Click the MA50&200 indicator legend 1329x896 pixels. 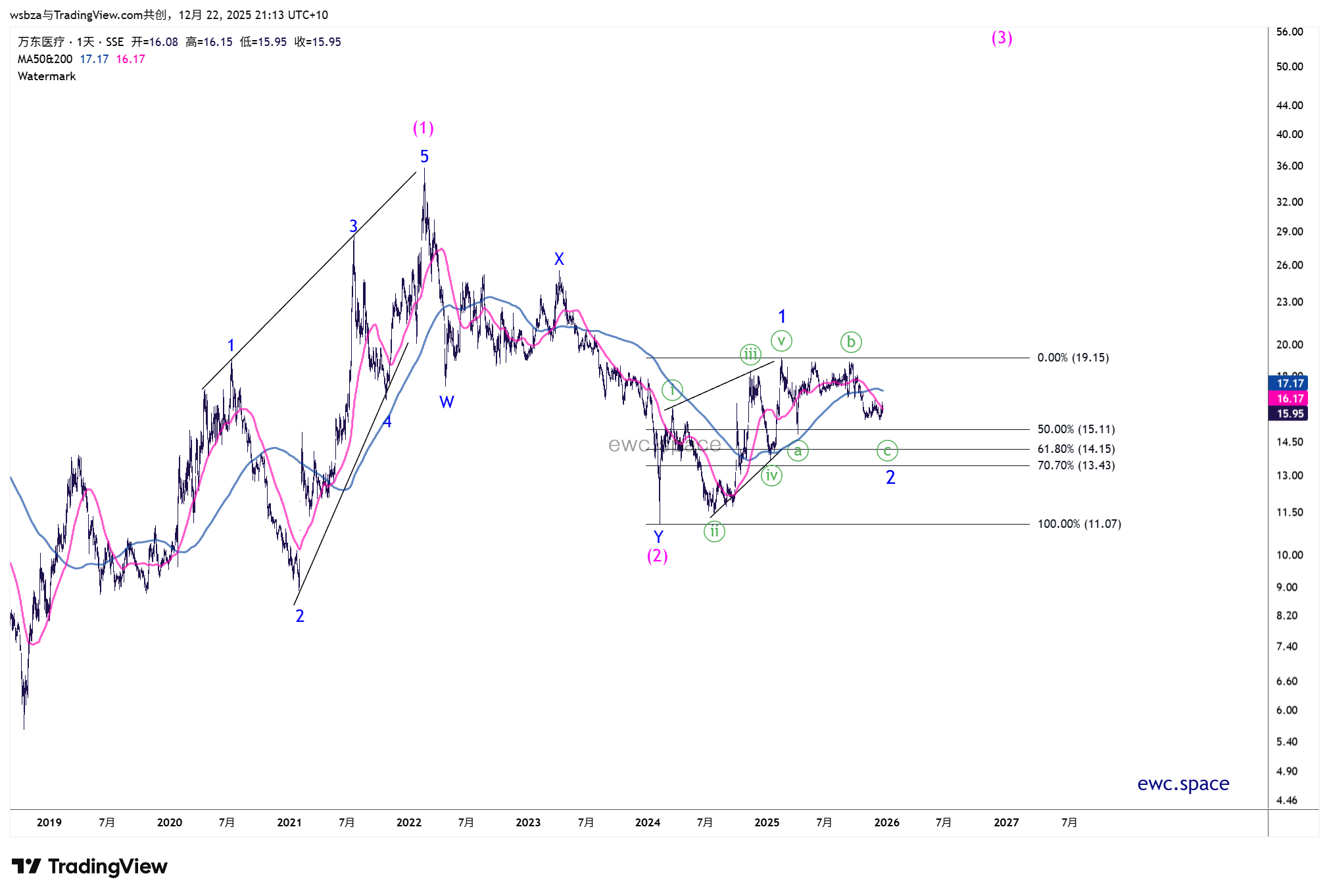coord(45,59)
